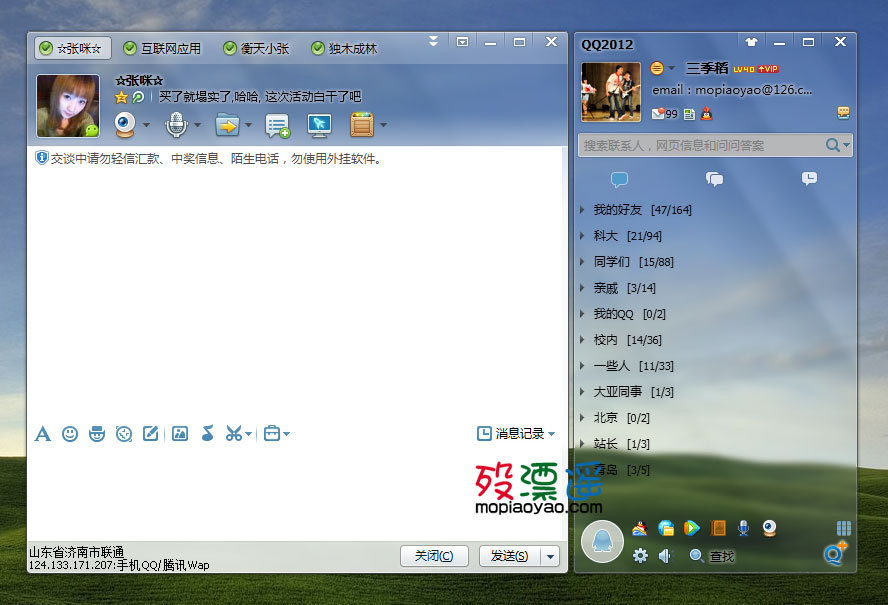
Task: Open the font settings letter A icon
Action: point(42,434)
